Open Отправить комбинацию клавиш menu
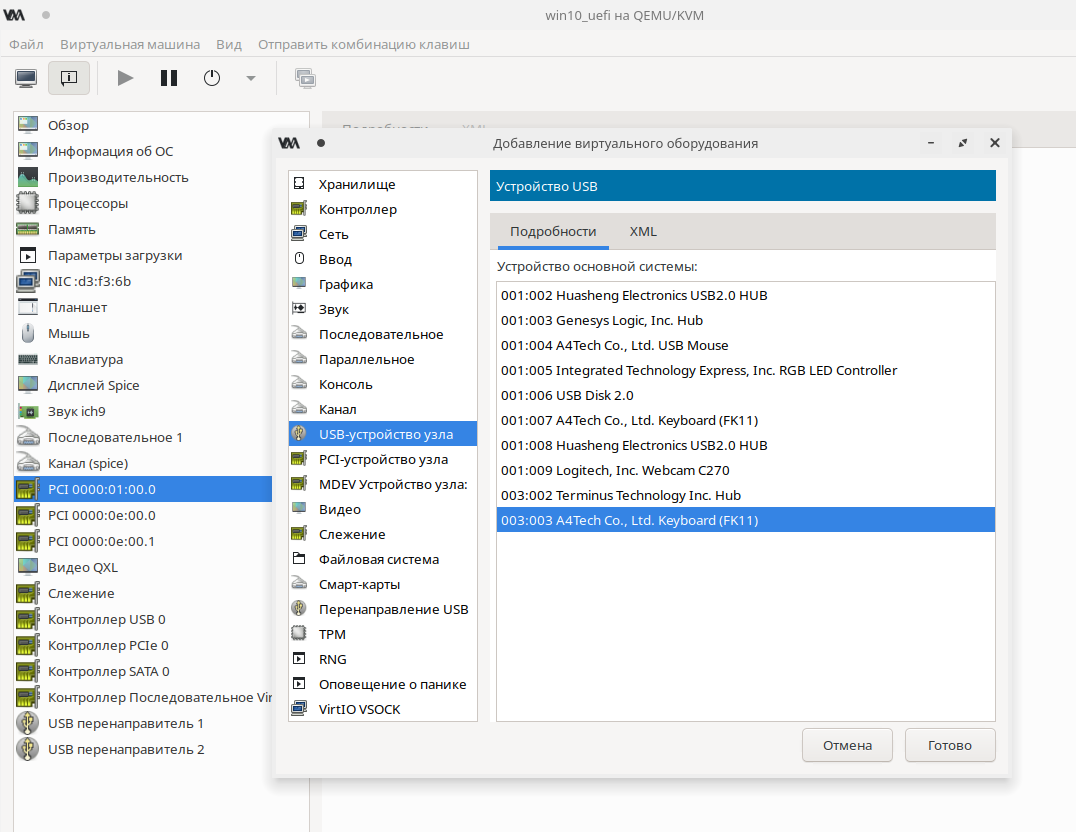The image size is (1076, 832). [364, 44]
